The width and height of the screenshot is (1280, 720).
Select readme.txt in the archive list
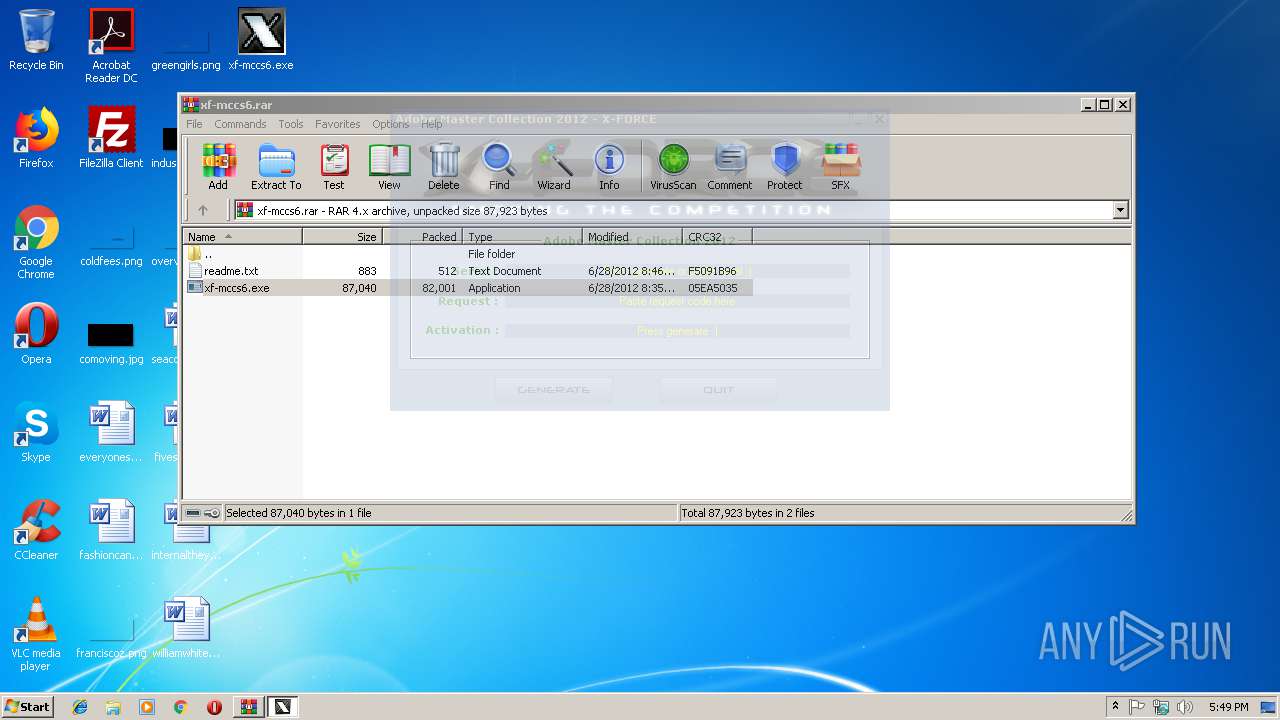tap(468, 271)
